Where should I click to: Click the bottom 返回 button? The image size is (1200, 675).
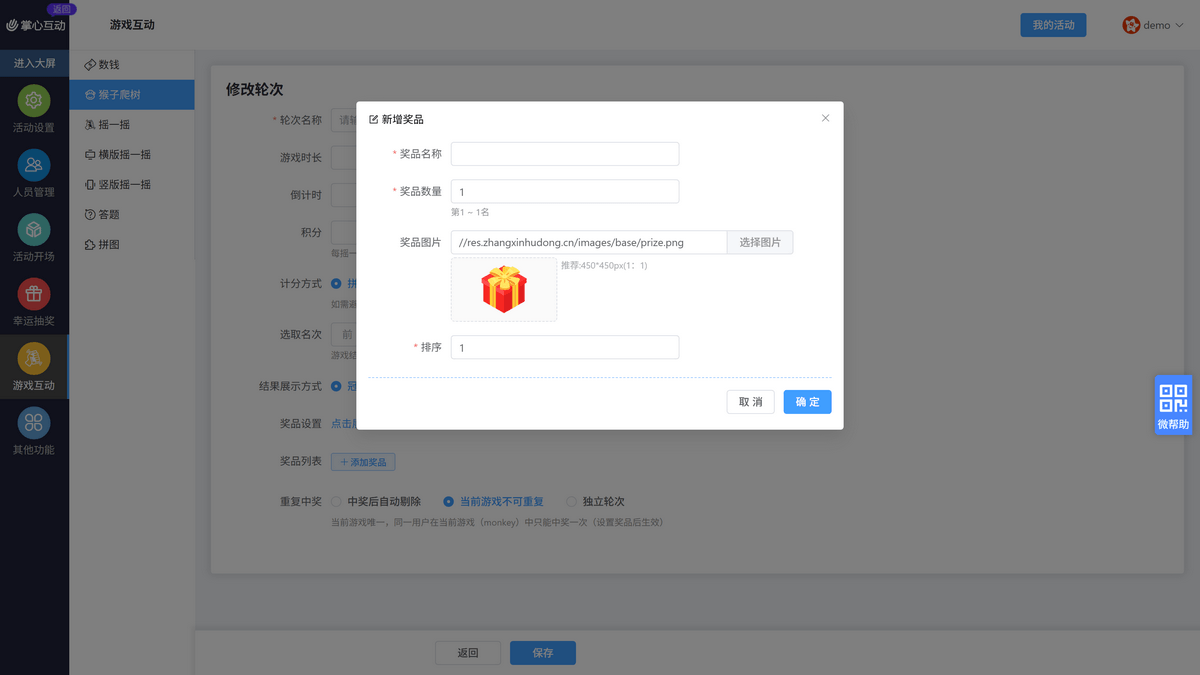pyautogui.click(x=468, y=653)
